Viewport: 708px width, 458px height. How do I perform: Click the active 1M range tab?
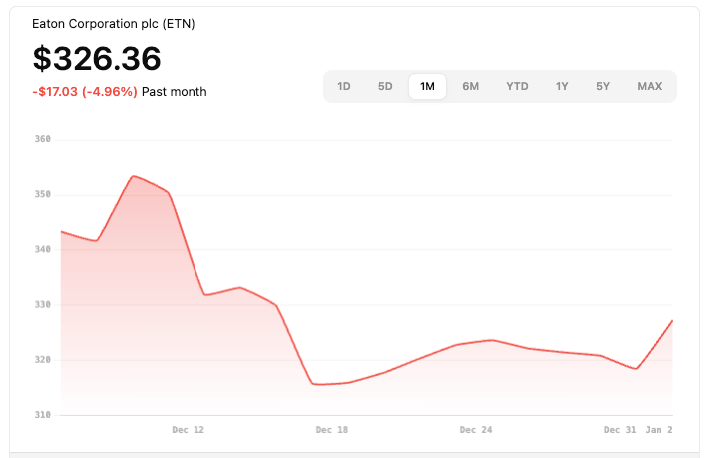point(427,86)
